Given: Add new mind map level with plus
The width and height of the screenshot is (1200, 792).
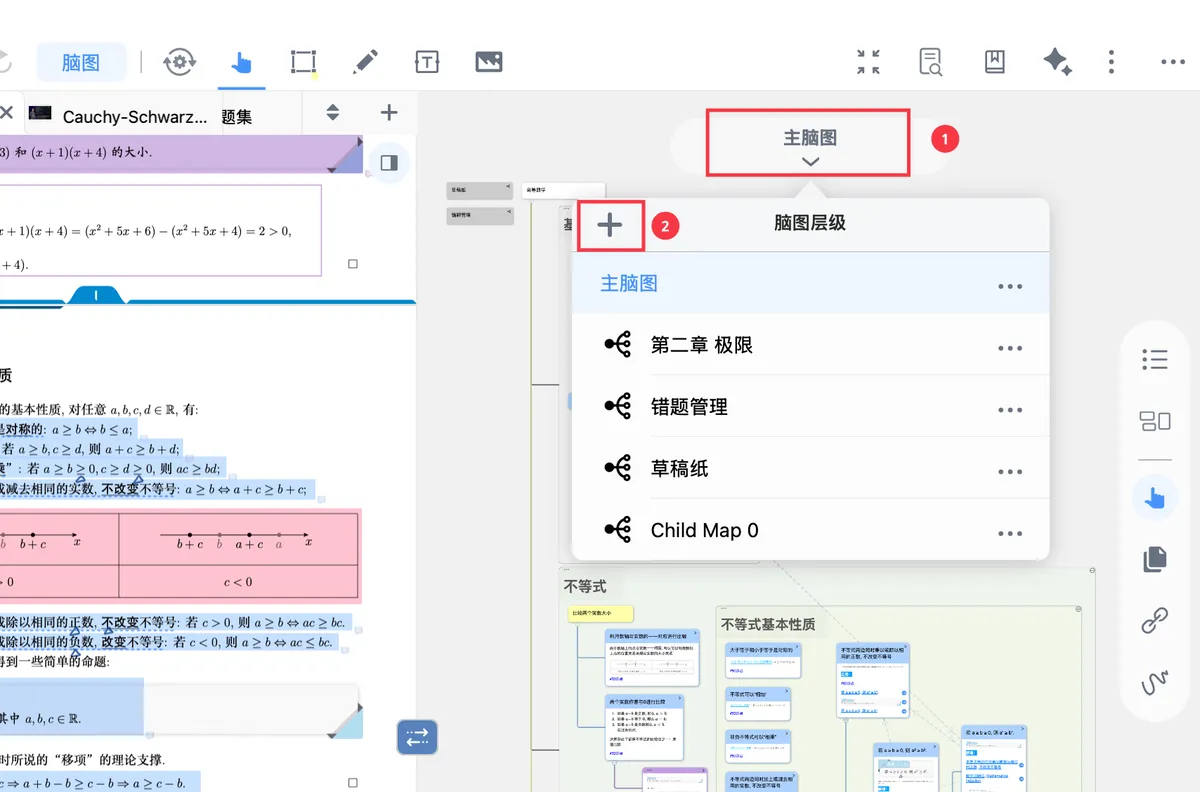Looking at the screenshot, I should click(610, 225).
